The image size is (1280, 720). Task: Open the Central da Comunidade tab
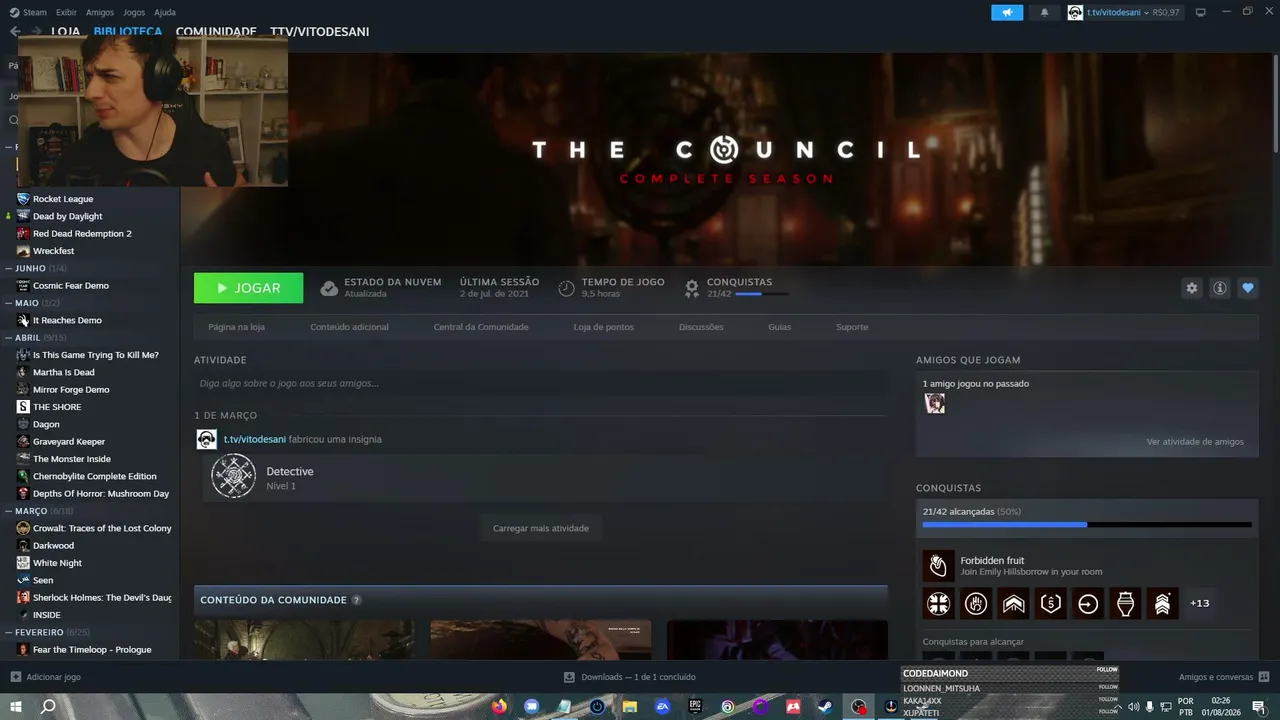[481, 327]
